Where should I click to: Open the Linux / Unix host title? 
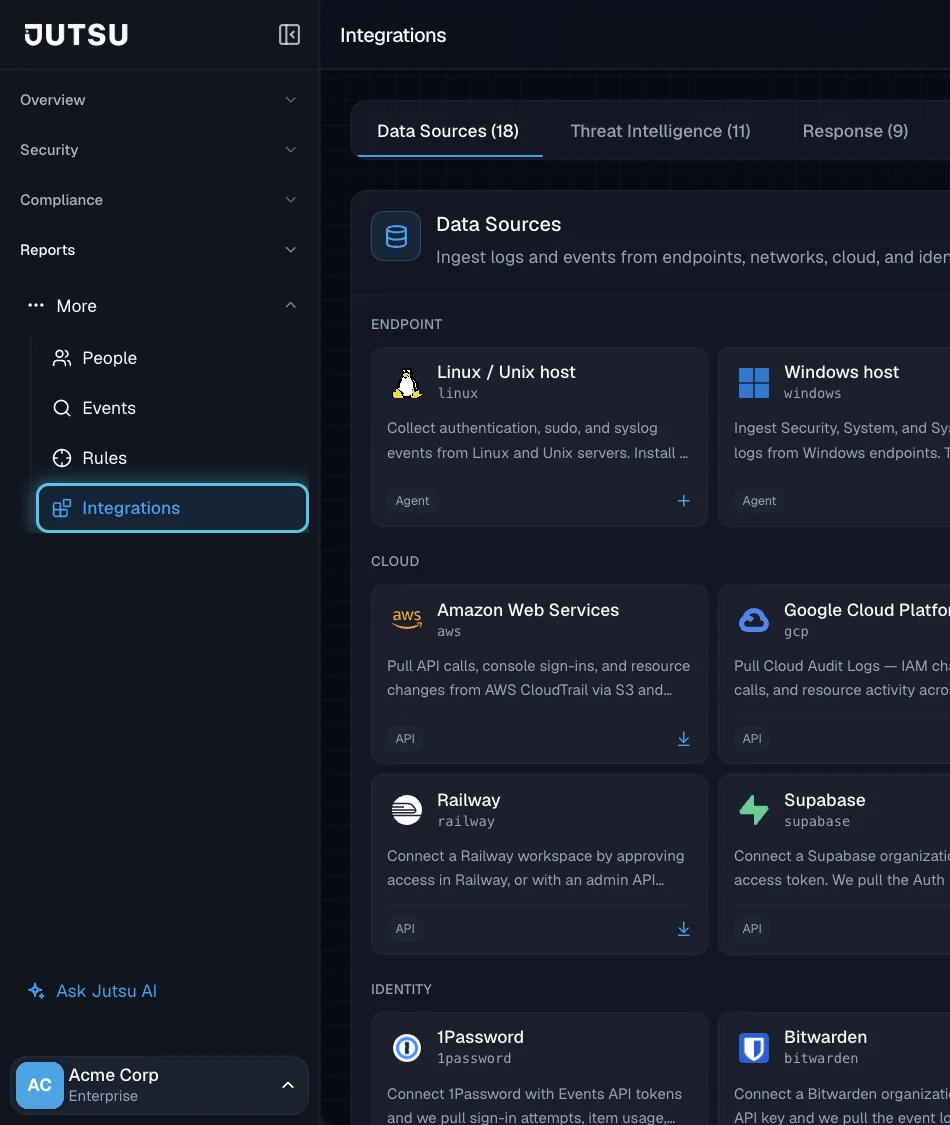coord(506,372)
